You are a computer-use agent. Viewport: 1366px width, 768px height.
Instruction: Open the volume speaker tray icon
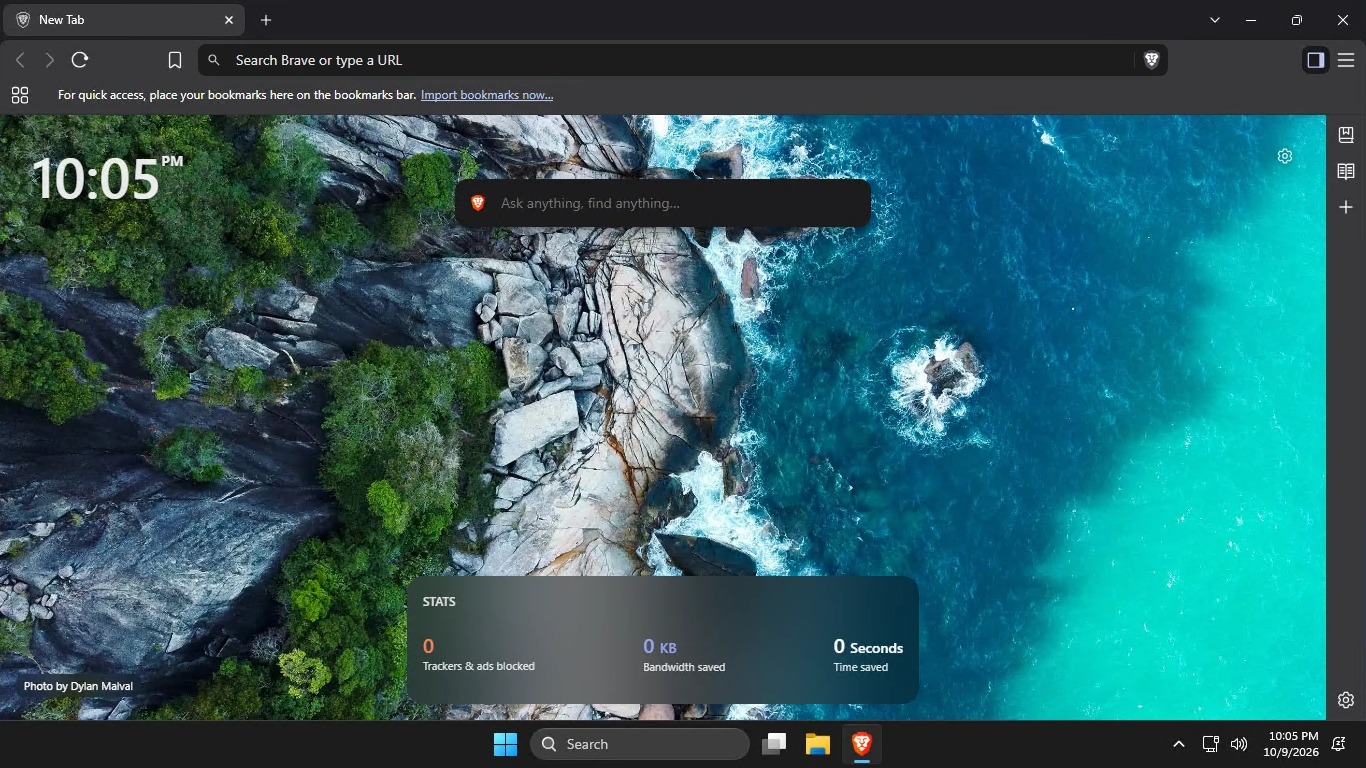1240,744
